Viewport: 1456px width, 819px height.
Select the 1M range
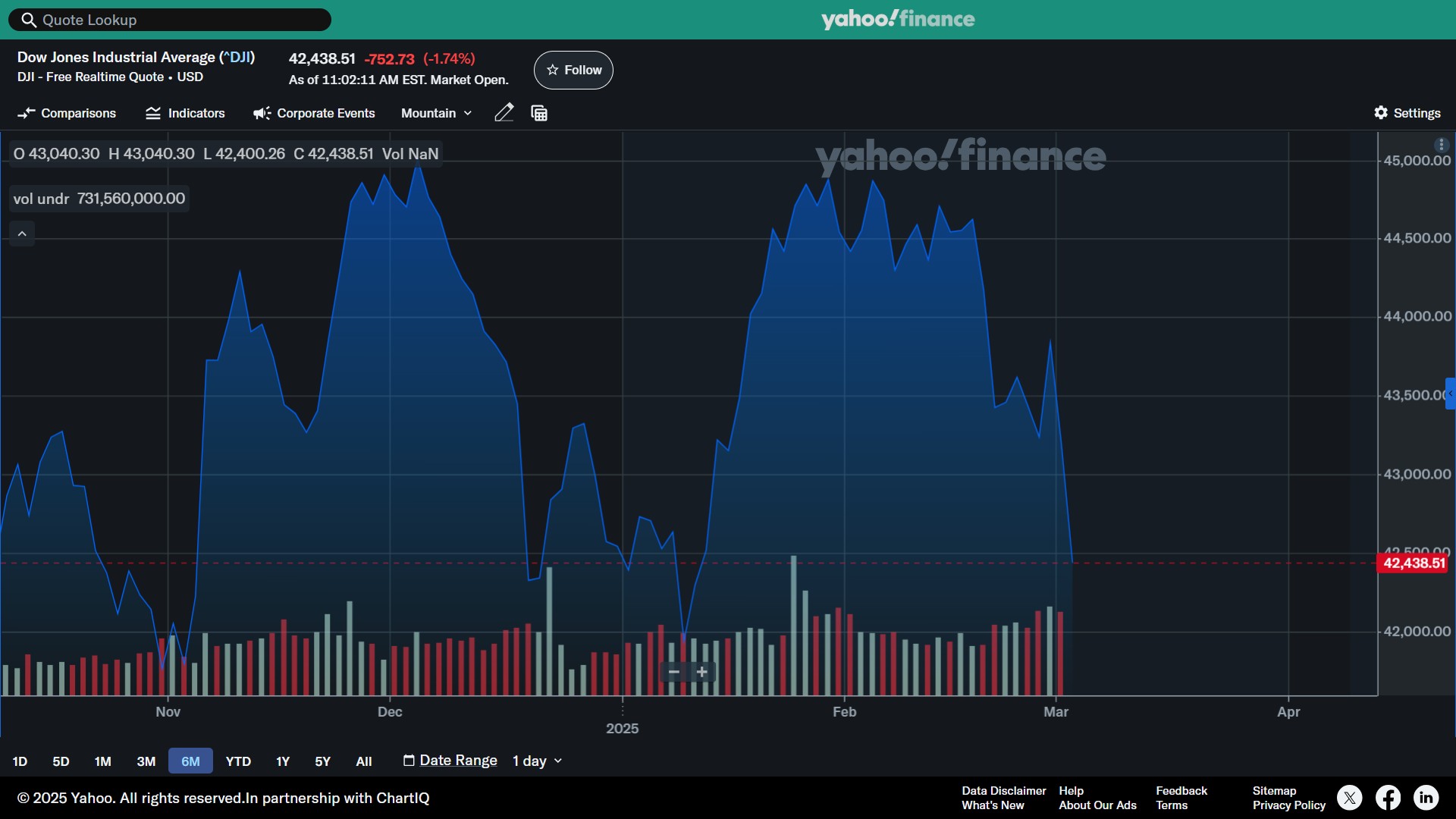click(102, 761)
